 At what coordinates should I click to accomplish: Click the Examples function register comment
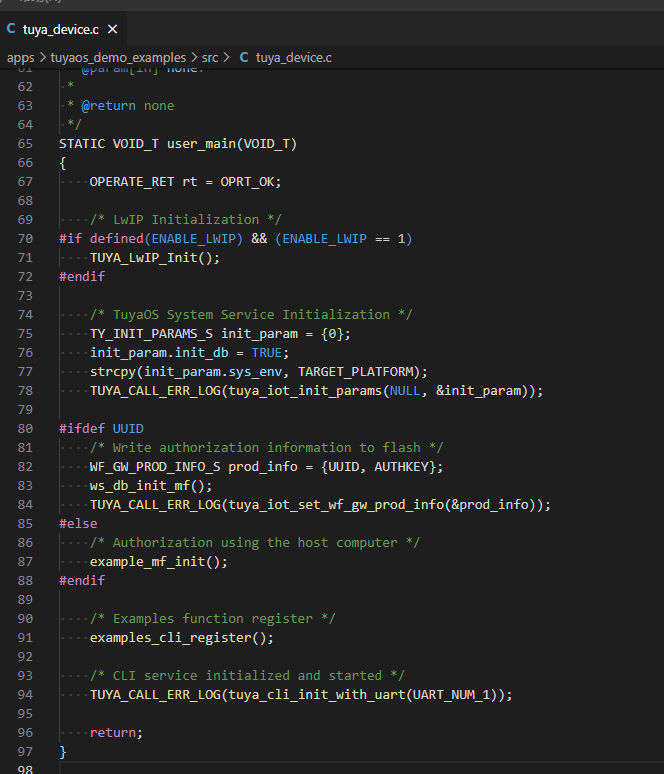[x=213, y=619]
